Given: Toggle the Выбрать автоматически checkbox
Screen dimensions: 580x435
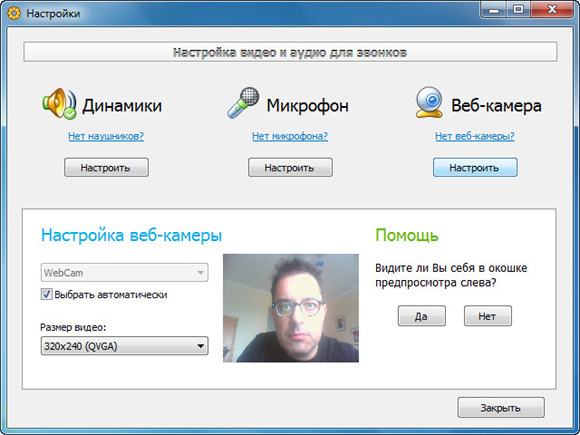Looking at the screenshot, I should coord(46,294).
